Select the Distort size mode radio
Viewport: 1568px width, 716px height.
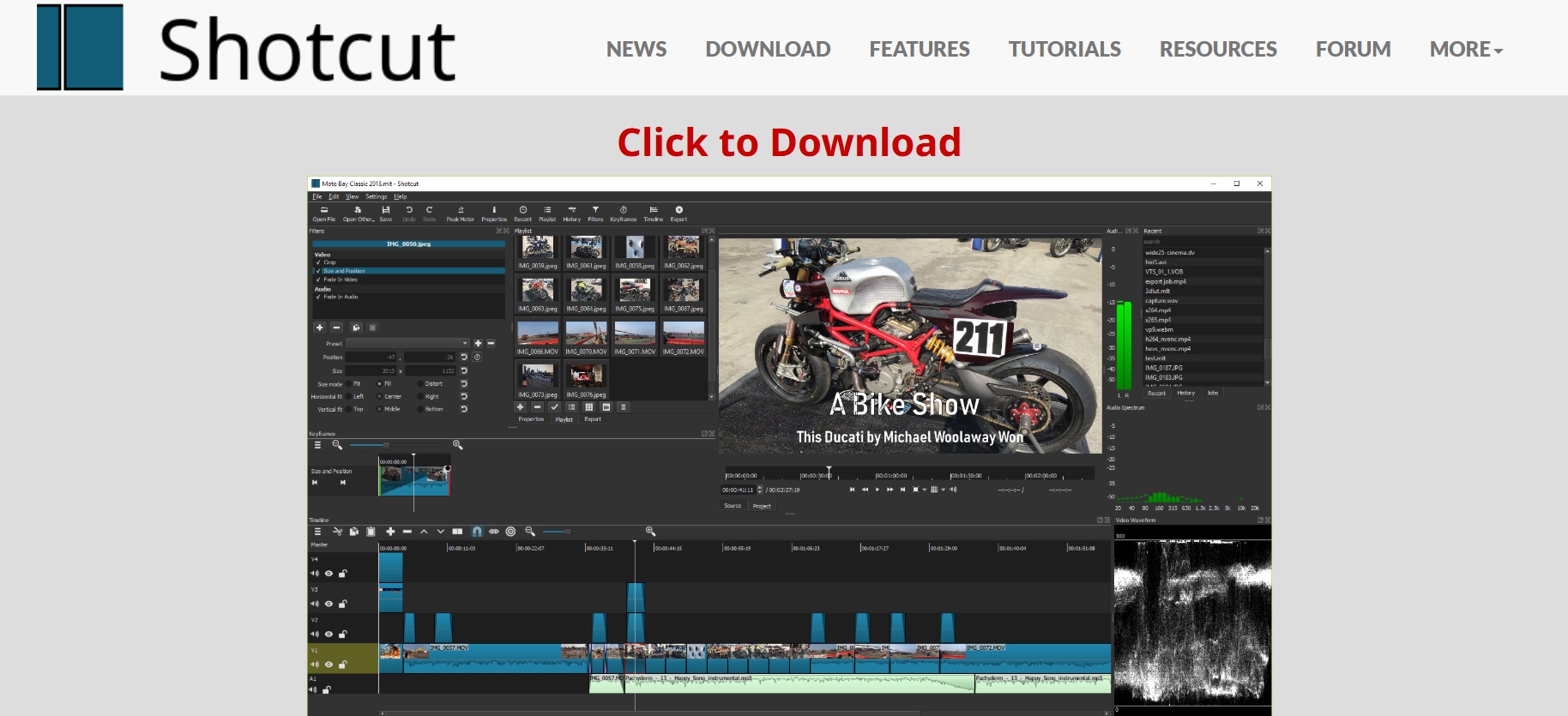click(x=420, y=384)
